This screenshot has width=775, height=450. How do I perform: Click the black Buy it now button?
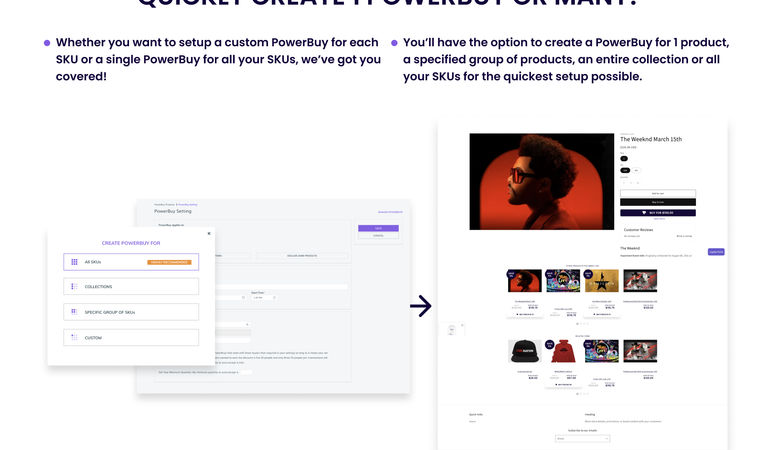(x=658, y=202)
